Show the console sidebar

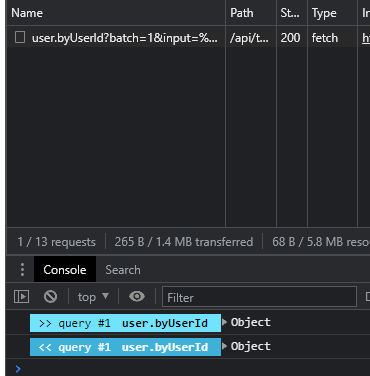pos(21,296)
